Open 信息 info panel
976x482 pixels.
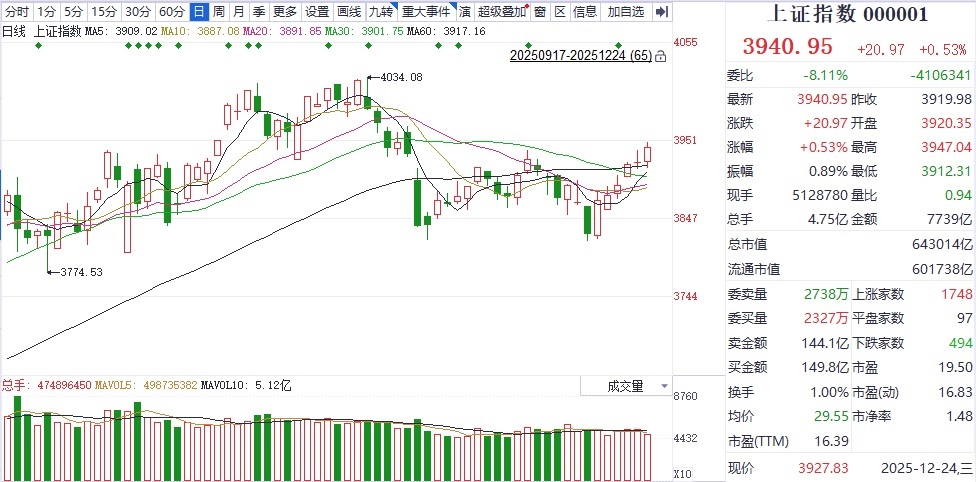tap(586, 12)
